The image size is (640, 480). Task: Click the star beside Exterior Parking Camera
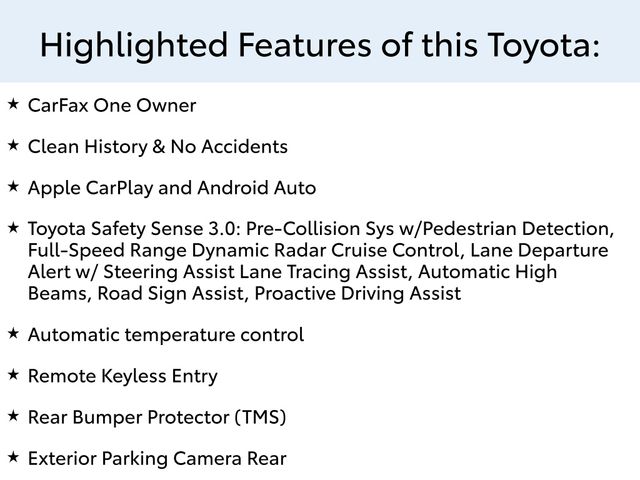(12, 456)
